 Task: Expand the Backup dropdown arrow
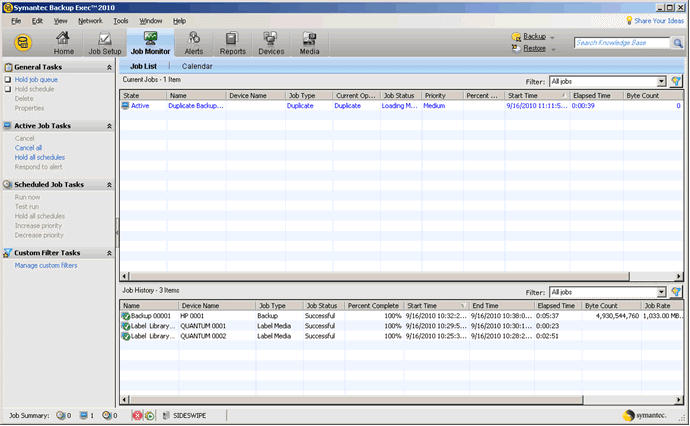coord(553,37)
